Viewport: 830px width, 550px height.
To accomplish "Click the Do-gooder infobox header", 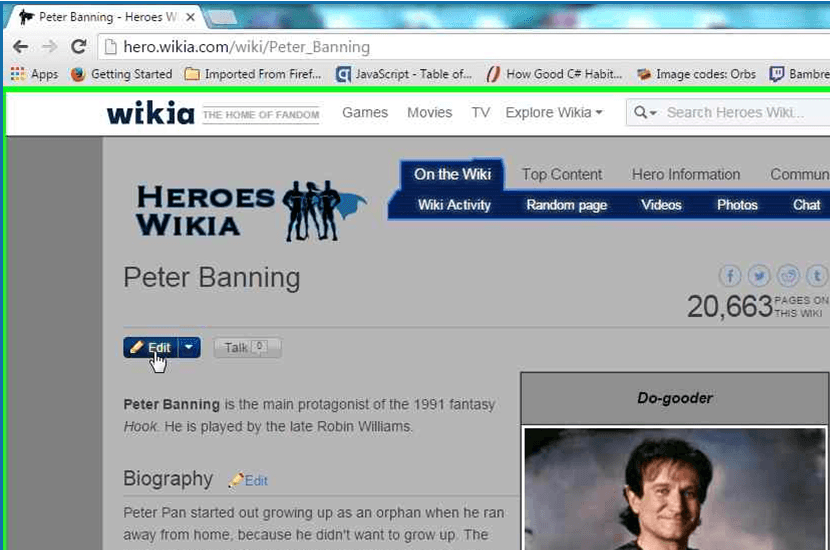I will pyautogui.click(x=674, y=398).
